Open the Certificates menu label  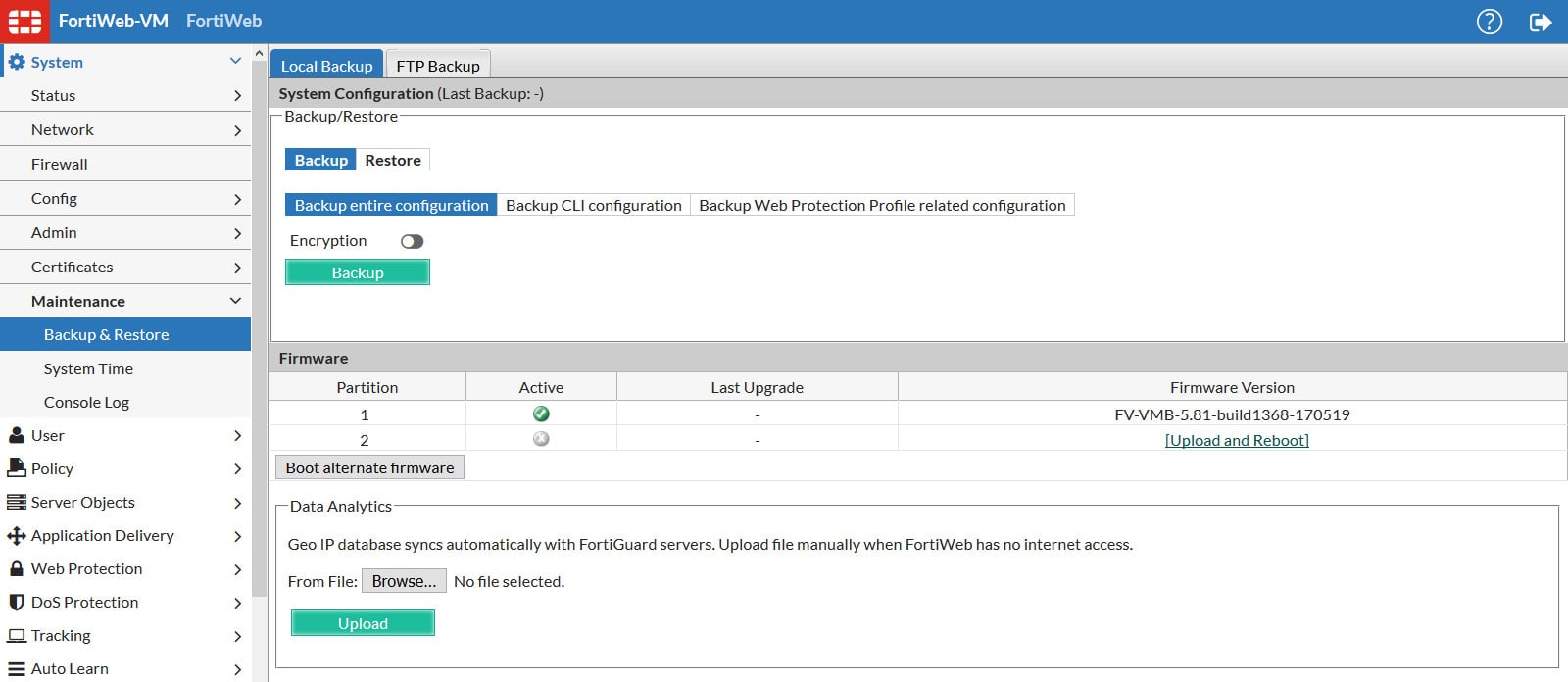click(72, 267)
